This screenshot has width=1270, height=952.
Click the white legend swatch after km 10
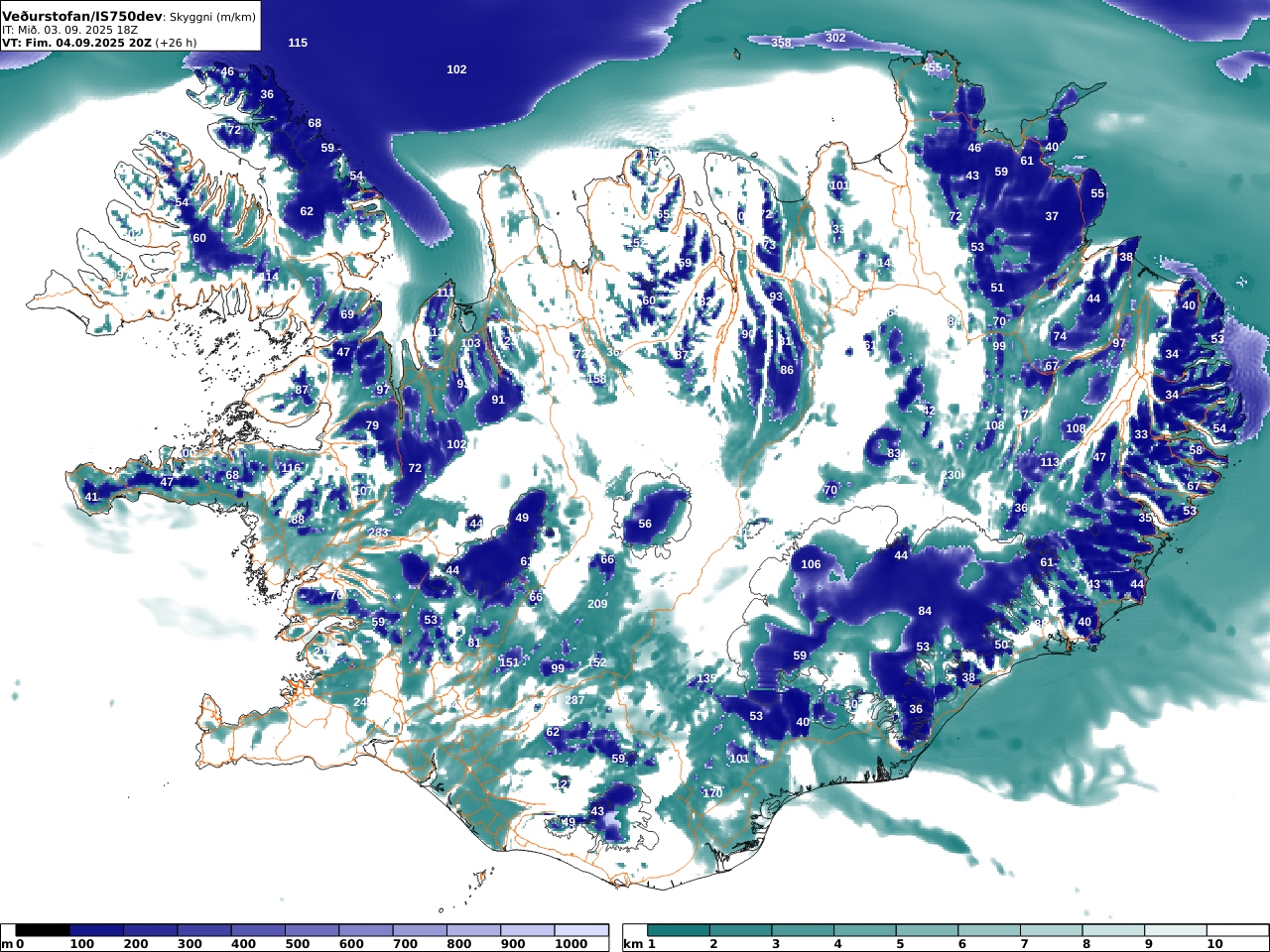click(1237, 930)
